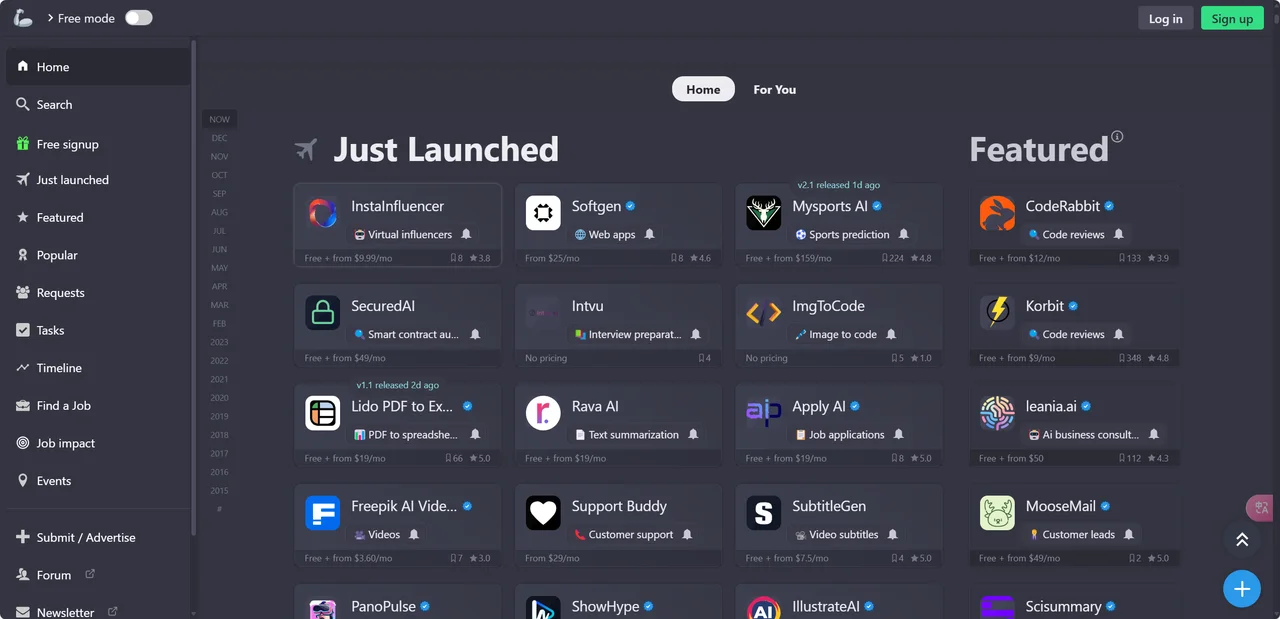
Task: Click the Sign up button
Action: (1232, 18)
